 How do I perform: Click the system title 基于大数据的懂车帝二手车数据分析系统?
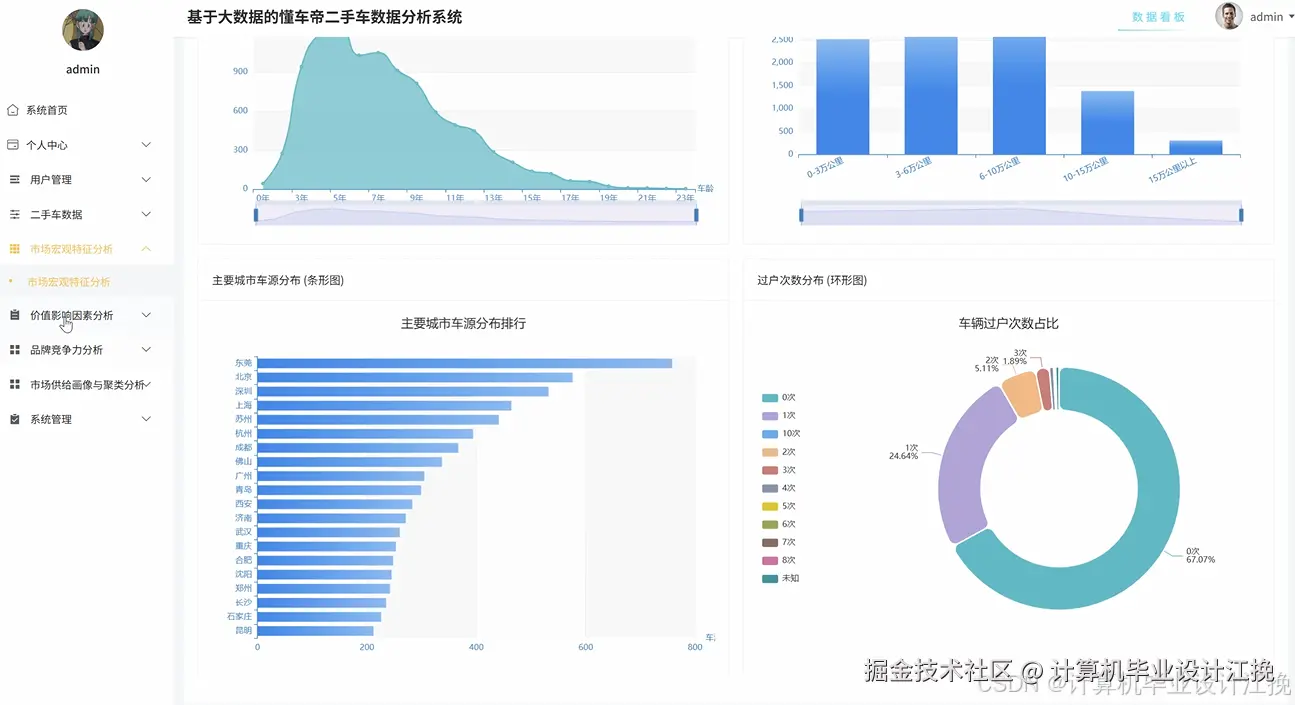[x=325, y=17]
